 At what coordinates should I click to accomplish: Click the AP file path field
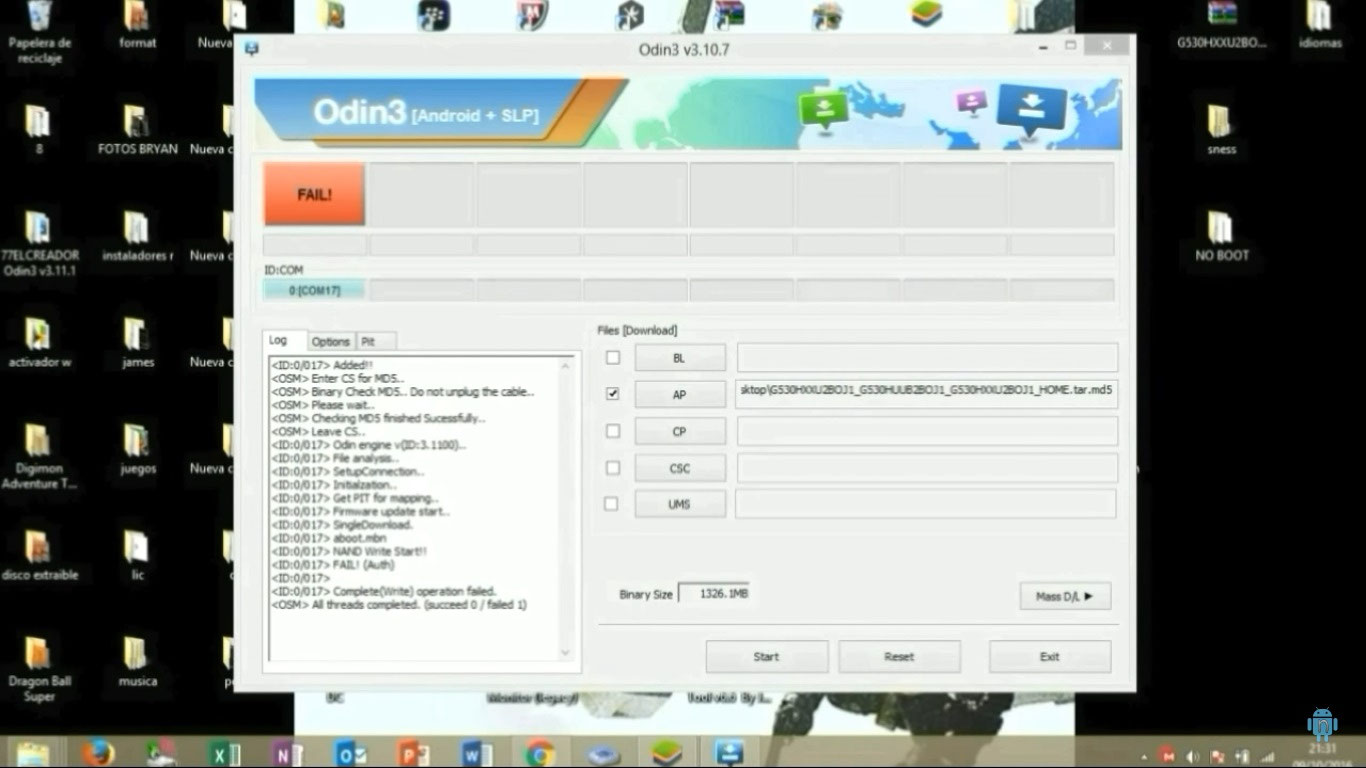(x=925, y=391)
